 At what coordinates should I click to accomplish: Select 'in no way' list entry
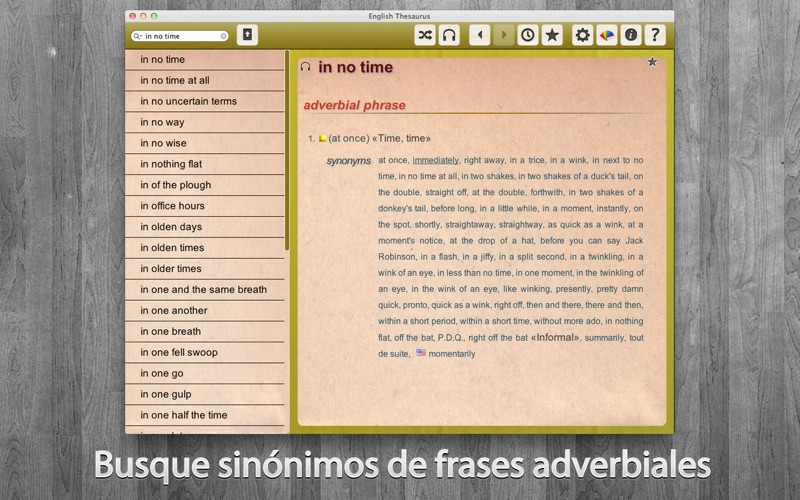tap(205, 122)
